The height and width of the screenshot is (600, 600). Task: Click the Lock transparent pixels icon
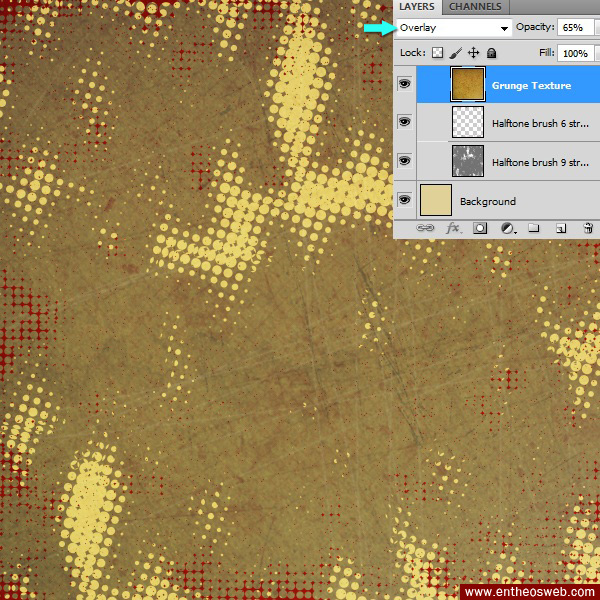coord(438,53)
